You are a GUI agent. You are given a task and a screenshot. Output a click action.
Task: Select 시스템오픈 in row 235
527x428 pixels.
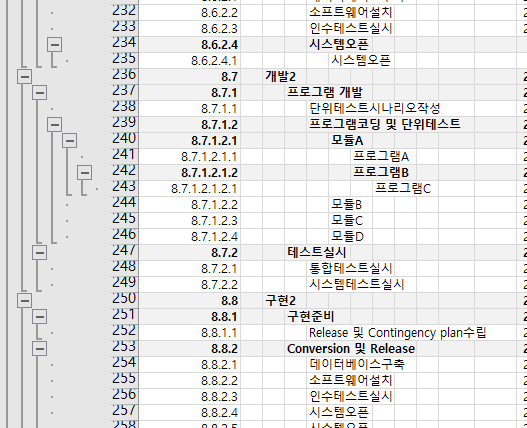361,61
